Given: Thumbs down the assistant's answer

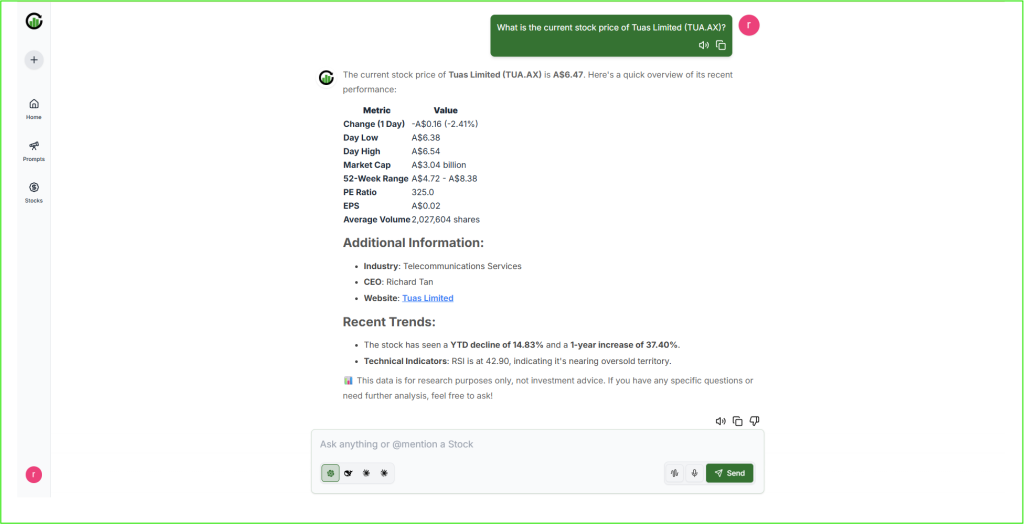Looking at the screenshot, I should [x=754, y=421].
